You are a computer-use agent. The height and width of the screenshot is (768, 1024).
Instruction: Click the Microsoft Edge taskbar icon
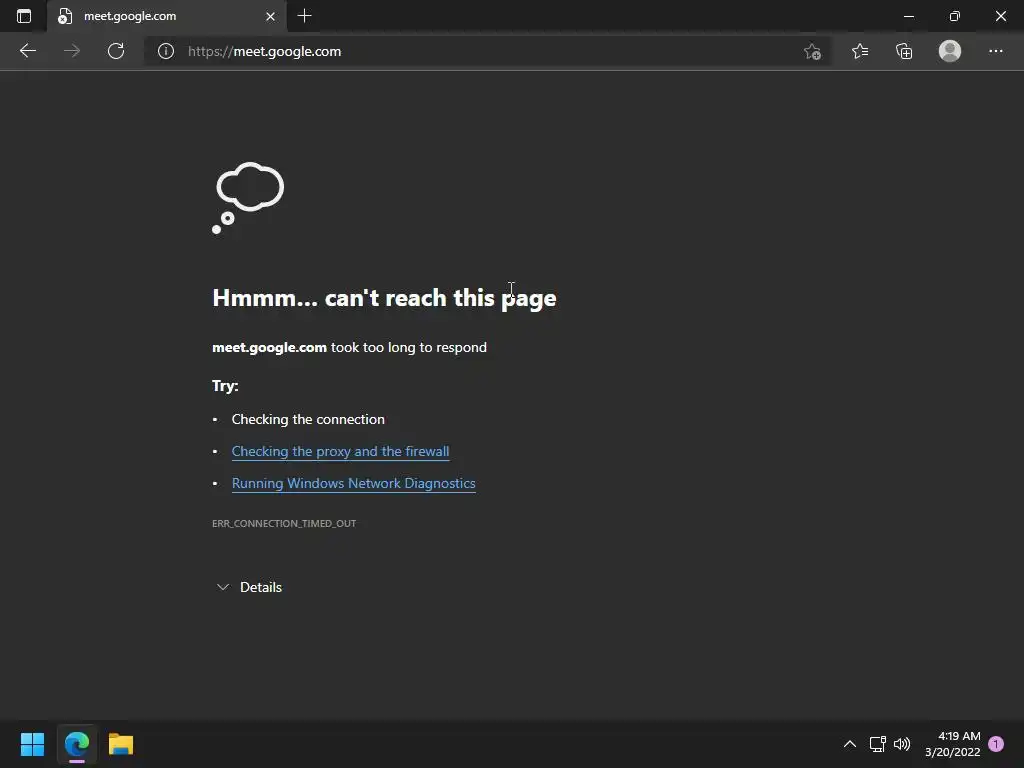[76, 744]
